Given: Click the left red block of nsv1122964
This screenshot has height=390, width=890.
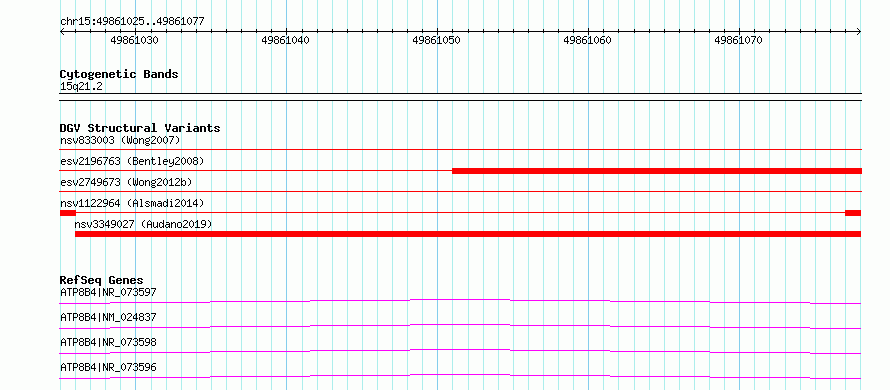Looking at the screenshot, I should [68, 213].
